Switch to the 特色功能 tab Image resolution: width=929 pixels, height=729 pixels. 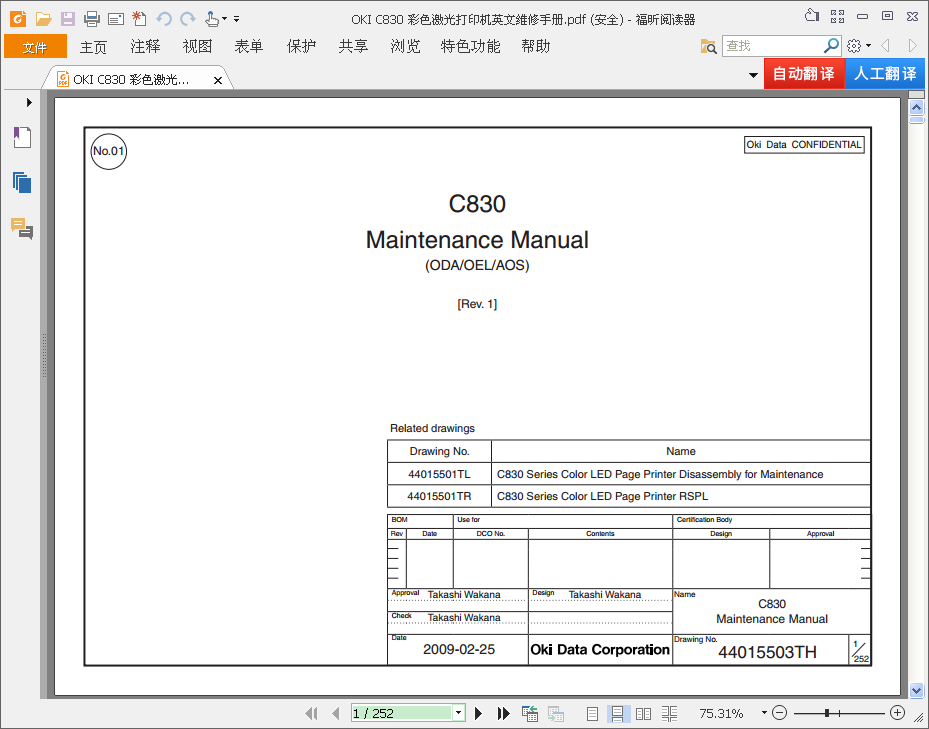[x=470, y=47]
